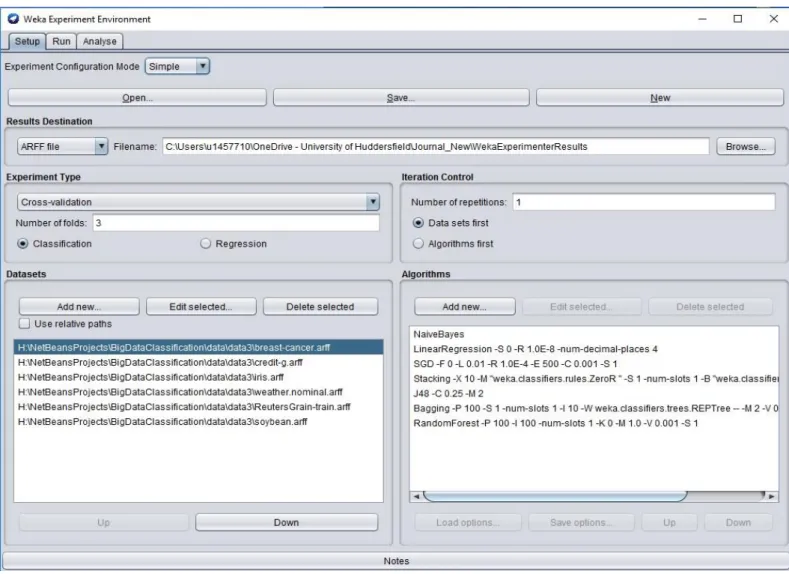This screenshot has width=789, height=574.
Task: Select breast-cancer.arff dataset row
Action: click(198, 348)
